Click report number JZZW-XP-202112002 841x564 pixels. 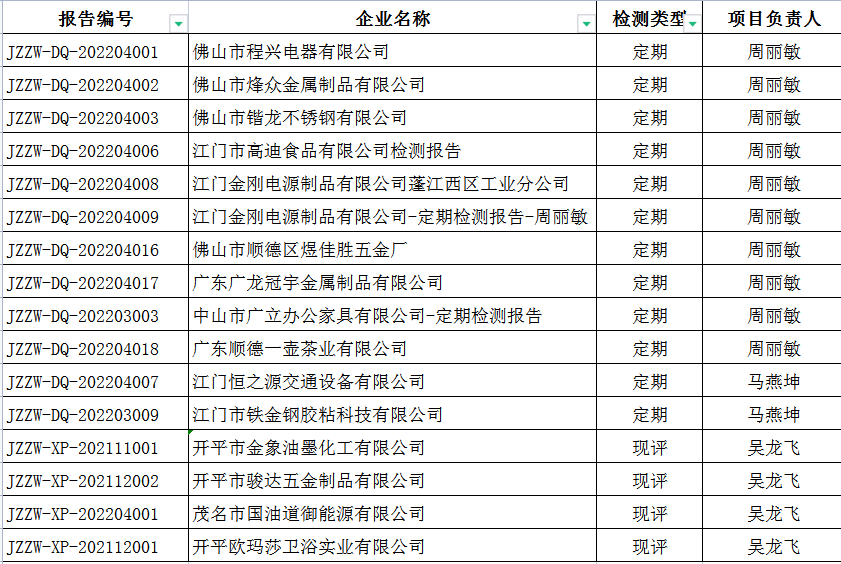pos(83,481)
